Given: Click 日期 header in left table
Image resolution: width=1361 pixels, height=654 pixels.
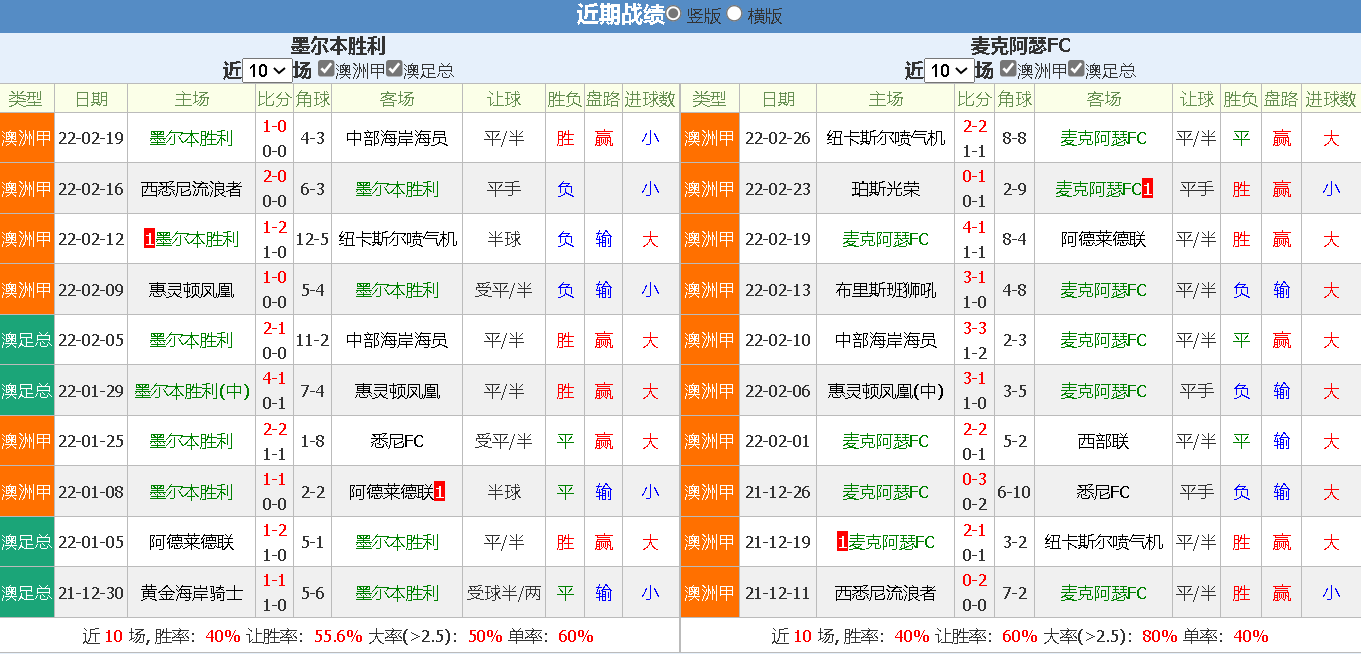Looking at the screenshot, I should [x=90, y=99].
